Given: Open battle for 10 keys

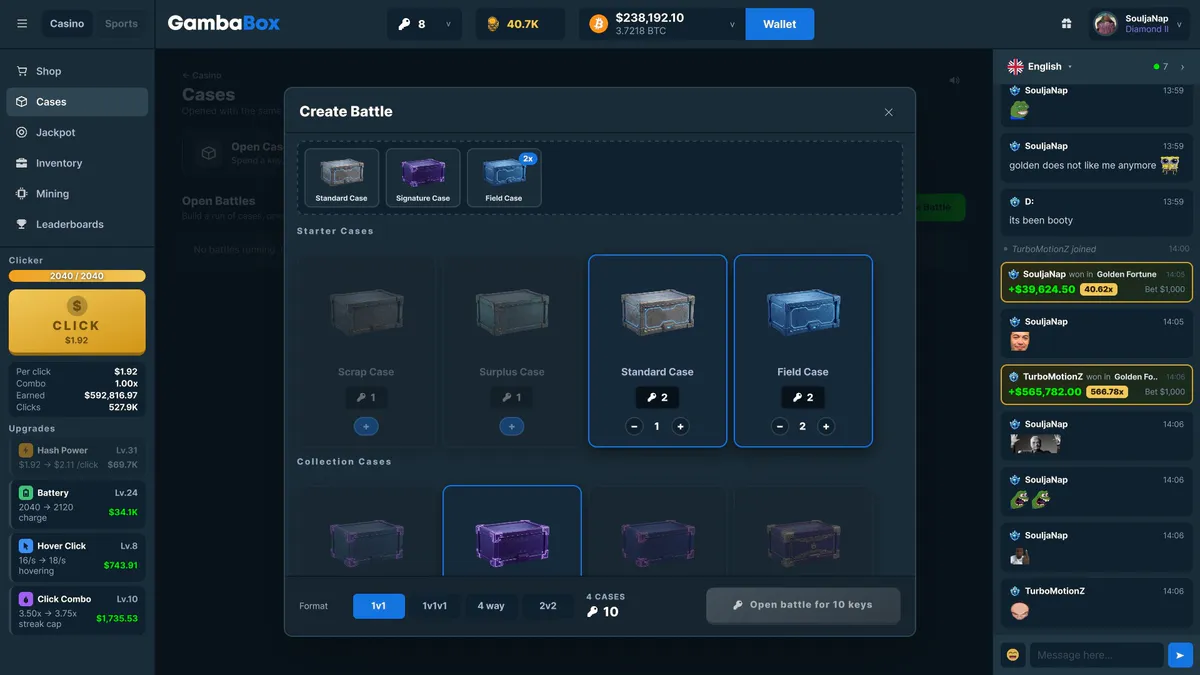Looking at the screenshot, I should click(x=803, y=605).
